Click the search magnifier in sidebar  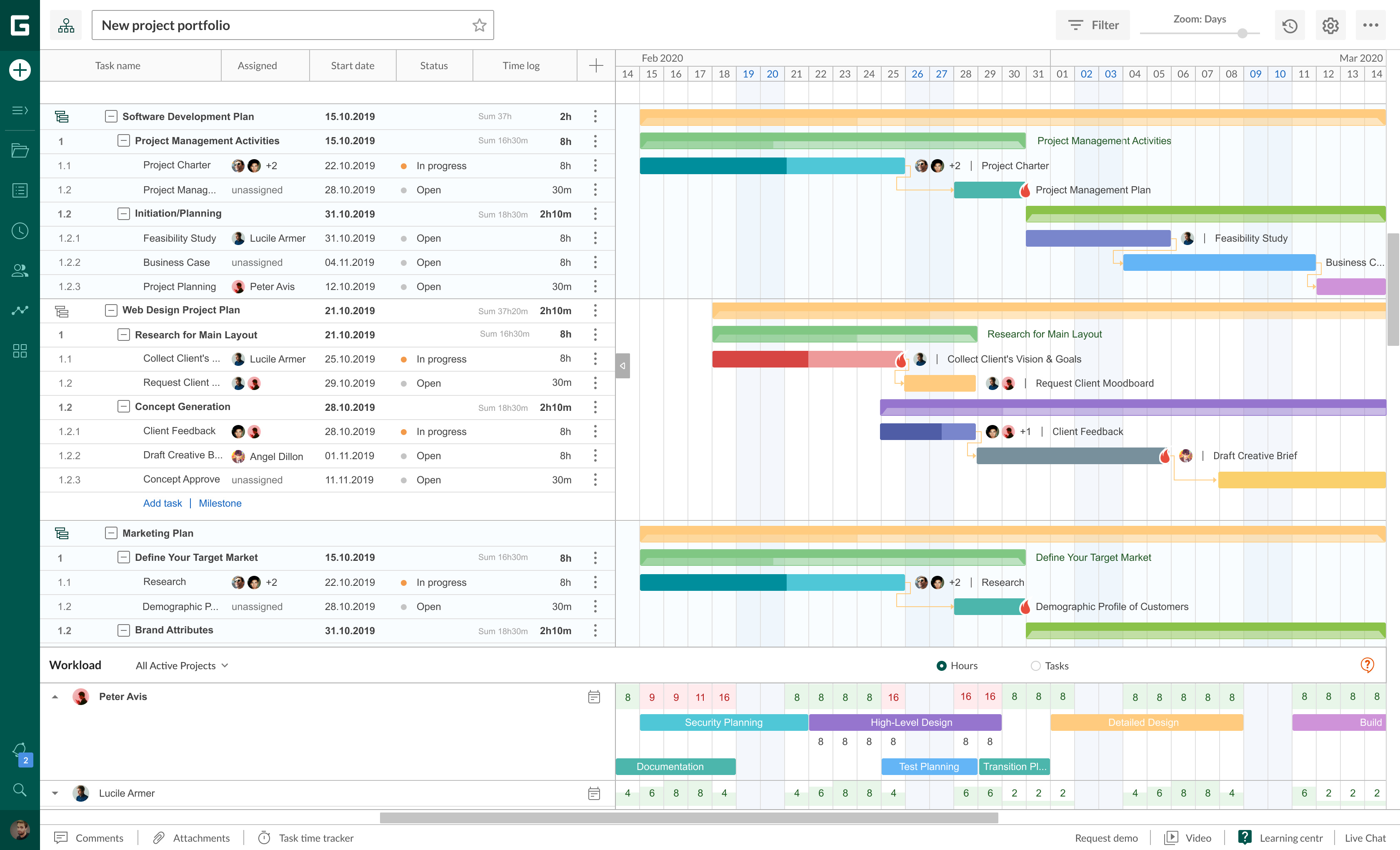tap(20, 790)
